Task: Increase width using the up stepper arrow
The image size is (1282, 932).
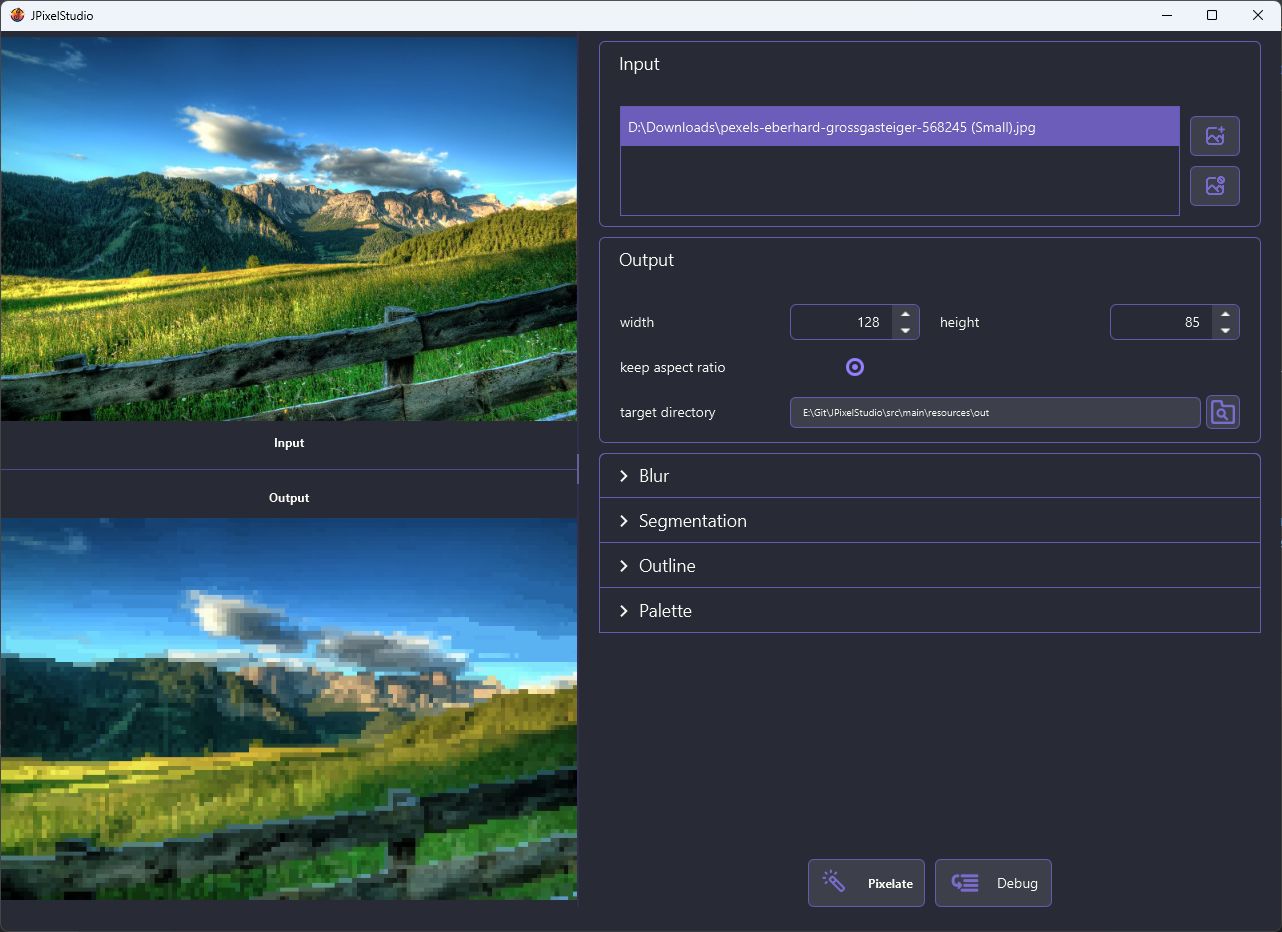Action: [x=905, y=315]
